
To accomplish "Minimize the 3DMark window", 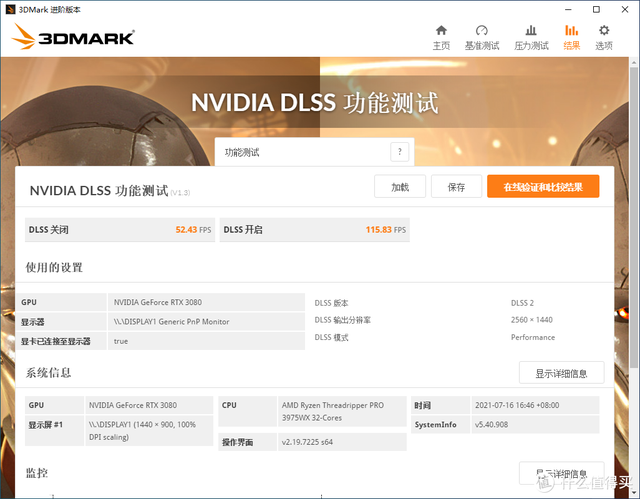I will (568, 9).
